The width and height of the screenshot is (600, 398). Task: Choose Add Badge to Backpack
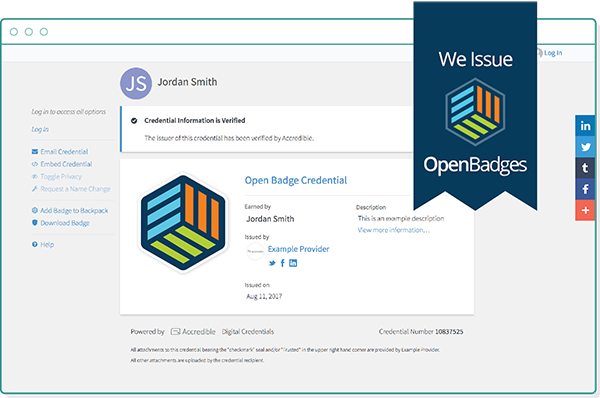coord(70,210)
